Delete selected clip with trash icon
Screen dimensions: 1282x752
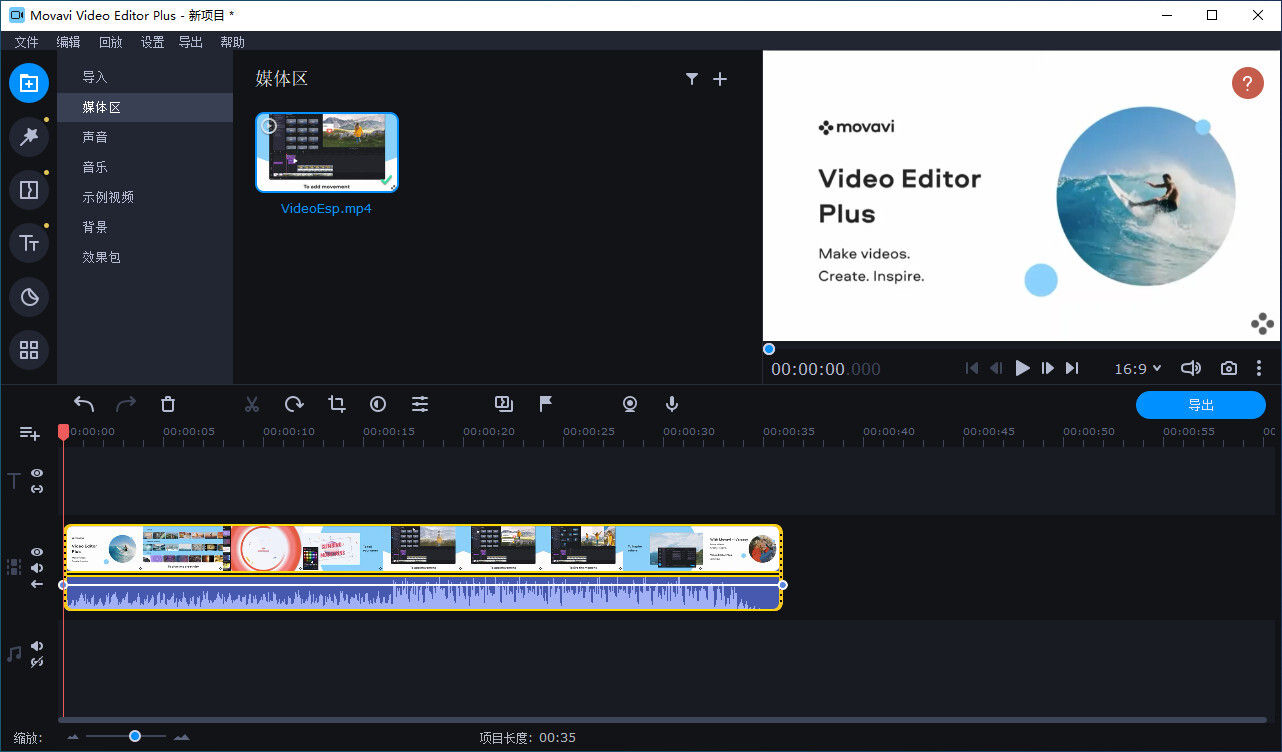point(168,404)
